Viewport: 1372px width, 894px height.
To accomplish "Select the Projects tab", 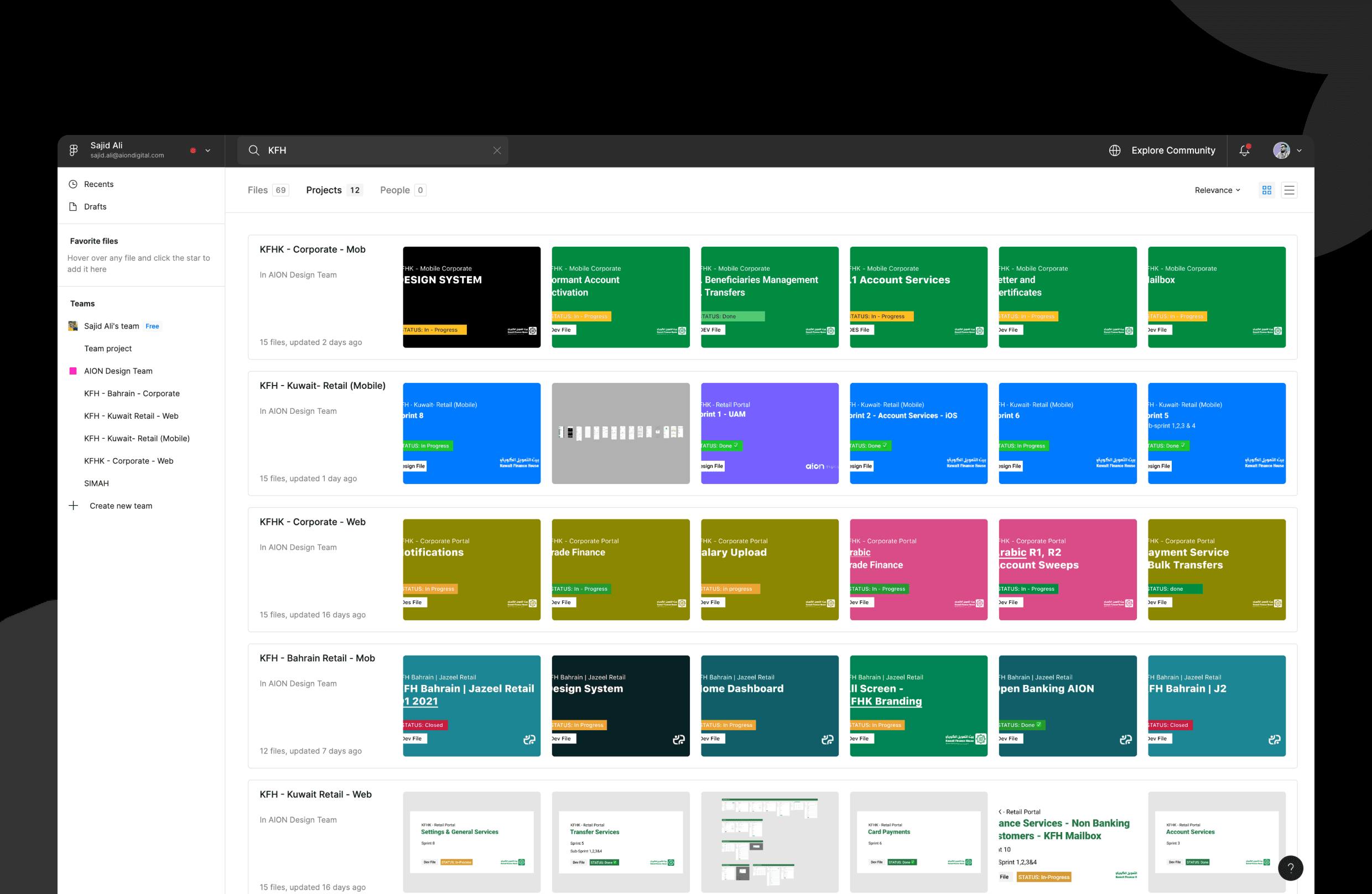I will (334, 190).
